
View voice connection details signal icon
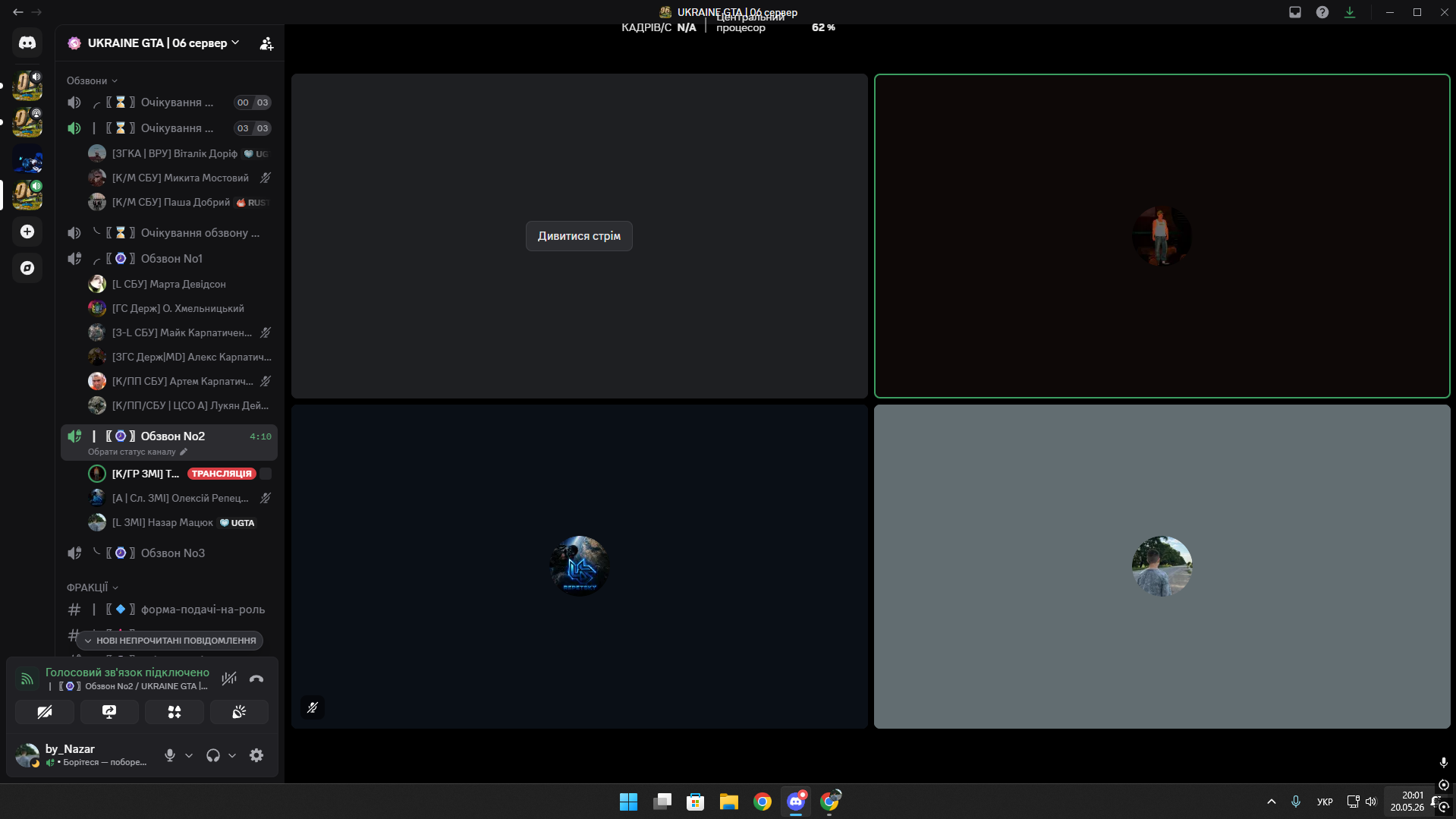point(27,679)
